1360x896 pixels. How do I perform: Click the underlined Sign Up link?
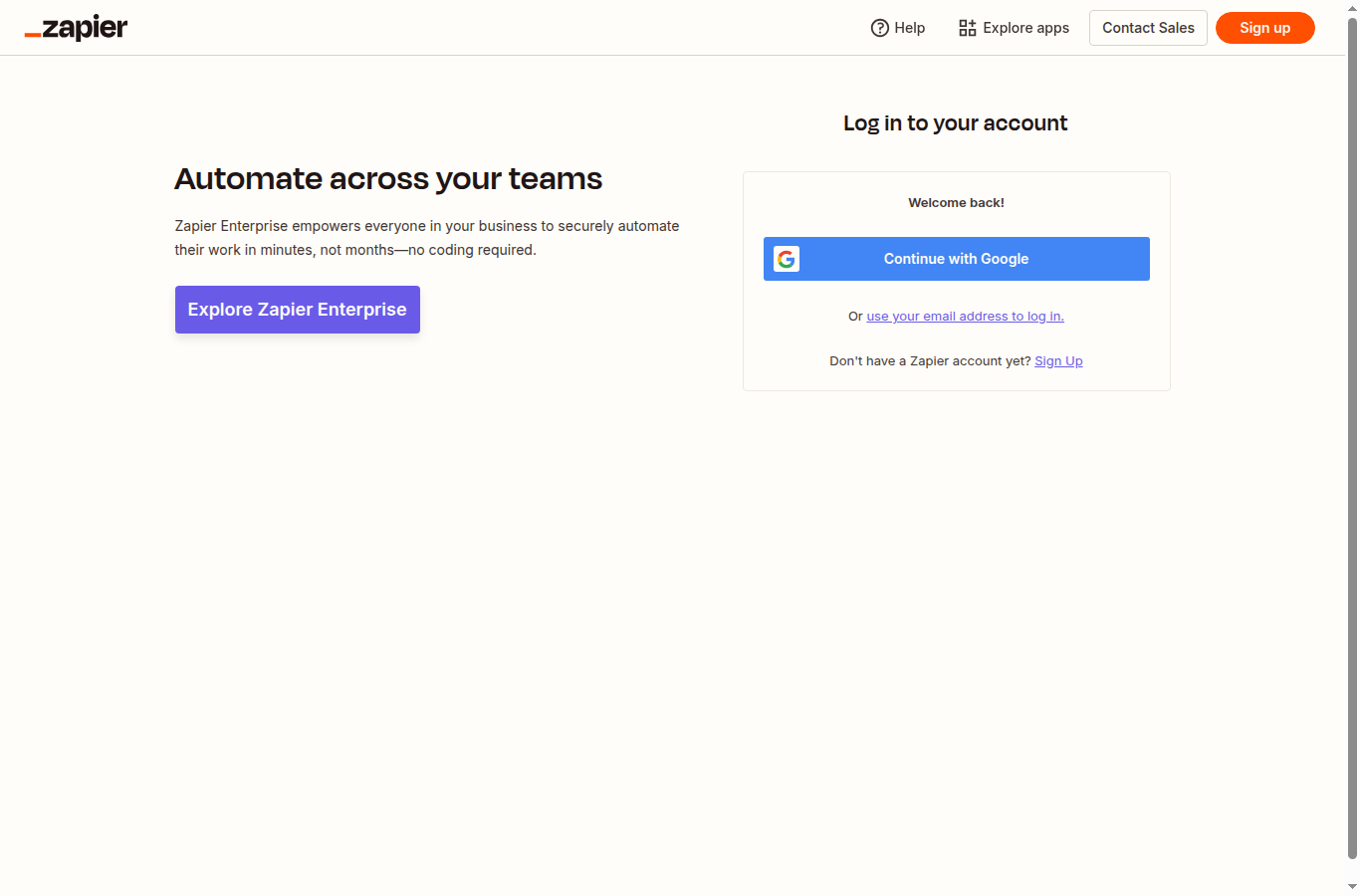(x=1058, y=361)
